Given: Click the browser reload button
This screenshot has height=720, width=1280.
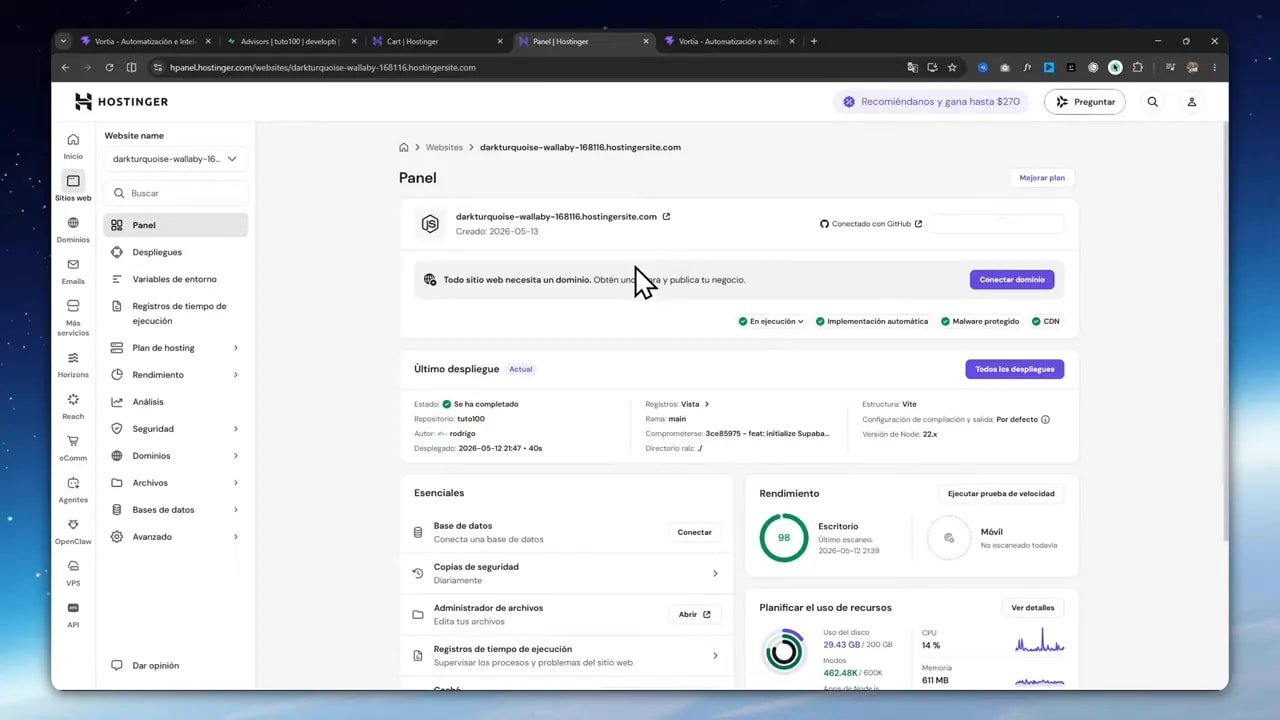Looking at the screenshot, I should tap(109, 67).
